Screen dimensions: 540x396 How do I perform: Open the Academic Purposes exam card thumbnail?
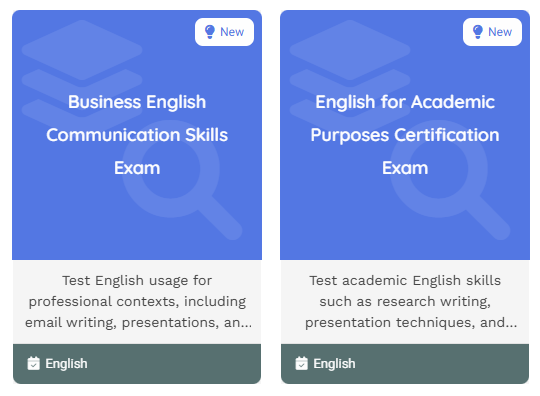pyautogui.click(x=405, y=135)
